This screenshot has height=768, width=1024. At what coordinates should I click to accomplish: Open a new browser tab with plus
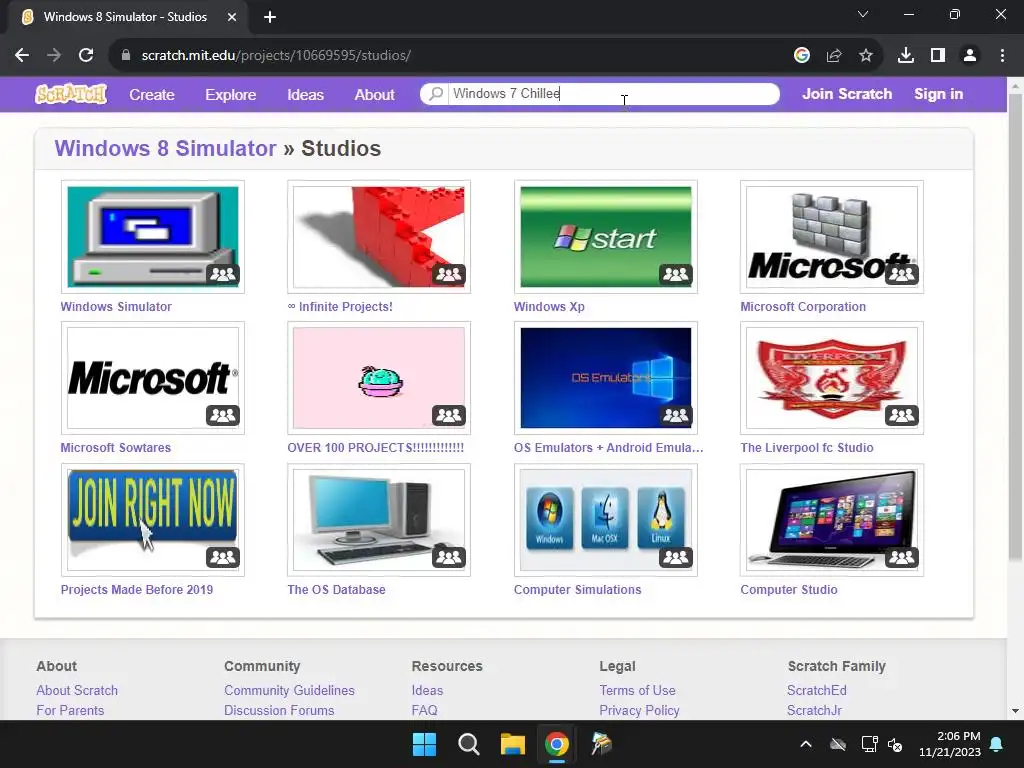270,17
